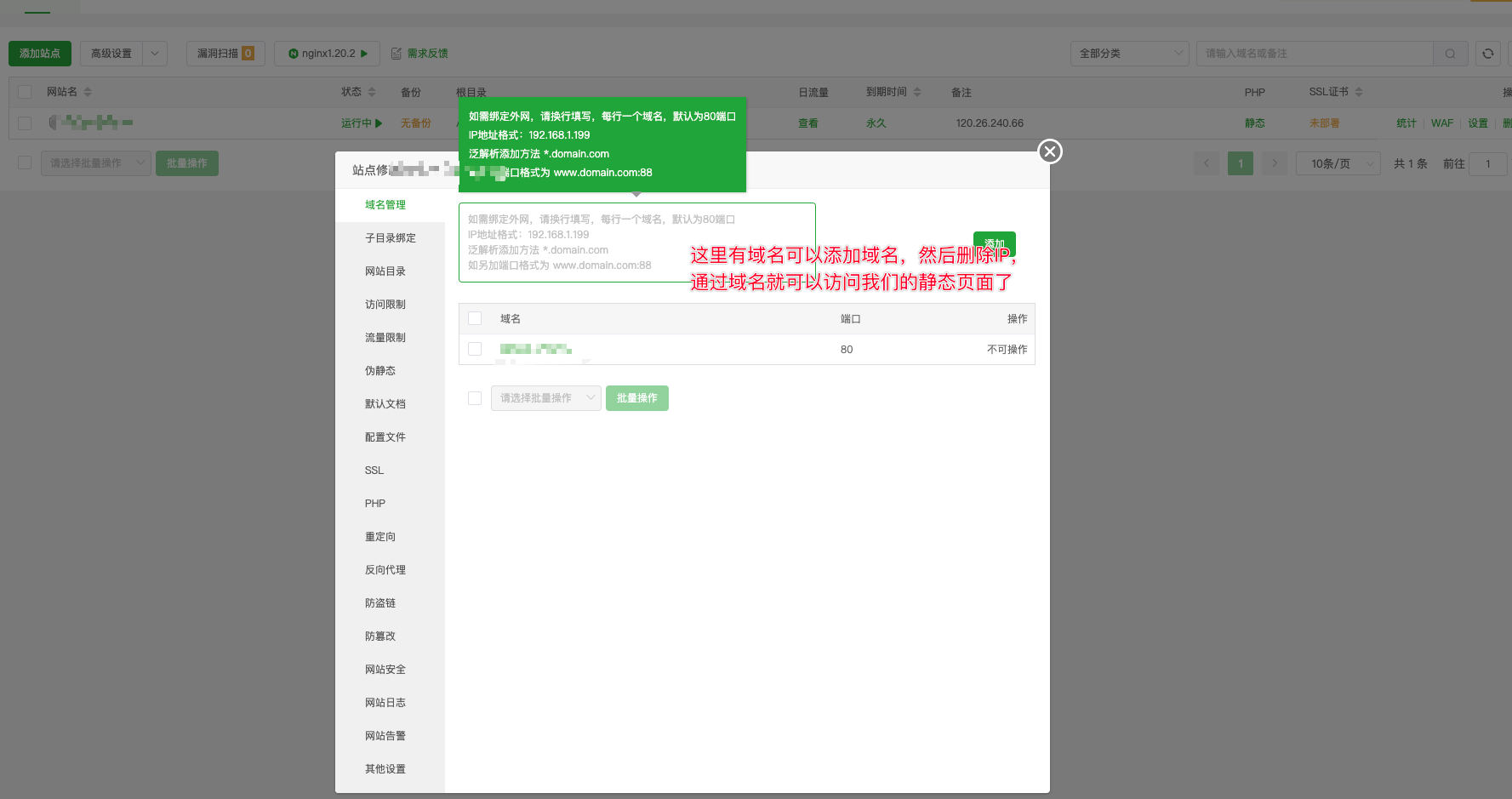
Task: Check the site row checkbox
Action: pos(25,123)
